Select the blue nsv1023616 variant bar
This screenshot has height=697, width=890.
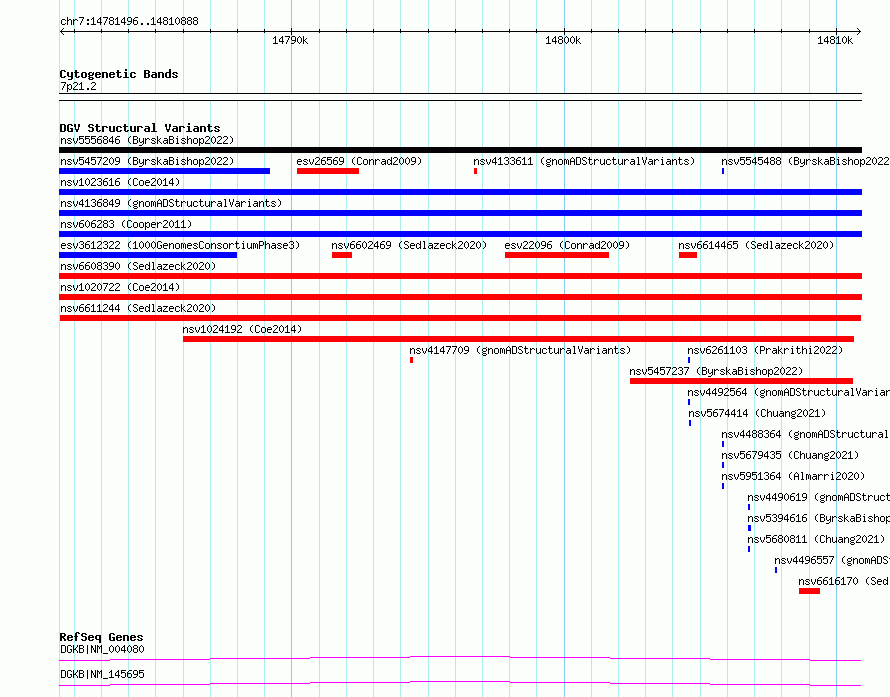point(460,192)
